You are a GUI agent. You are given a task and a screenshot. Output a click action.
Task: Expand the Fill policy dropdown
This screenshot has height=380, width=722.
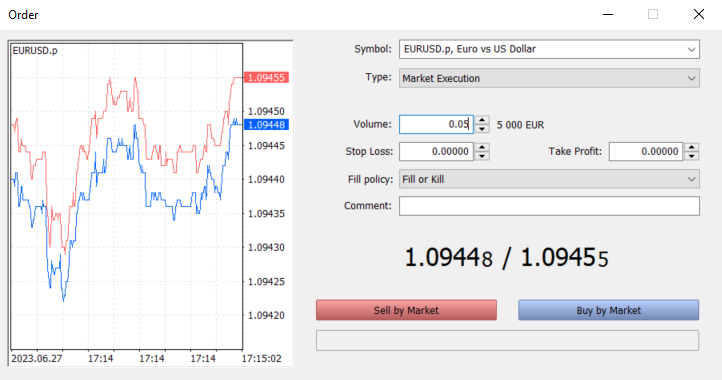pyautogui.click(x=549, y=179)
